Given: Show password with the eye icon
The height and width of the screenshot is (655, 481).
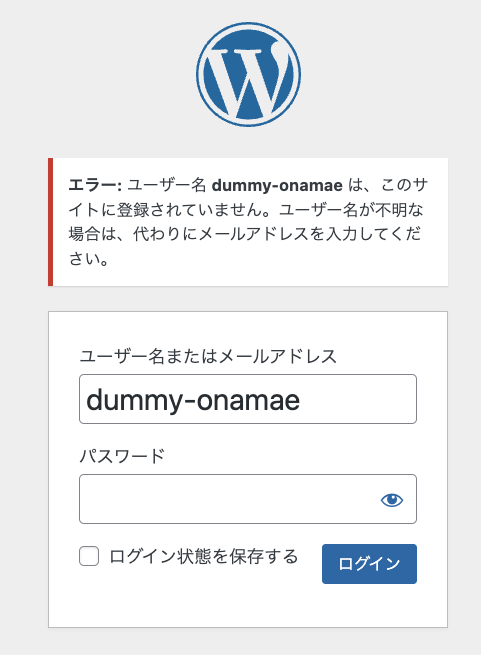Looking at the screenshot, I should (392, 500).
